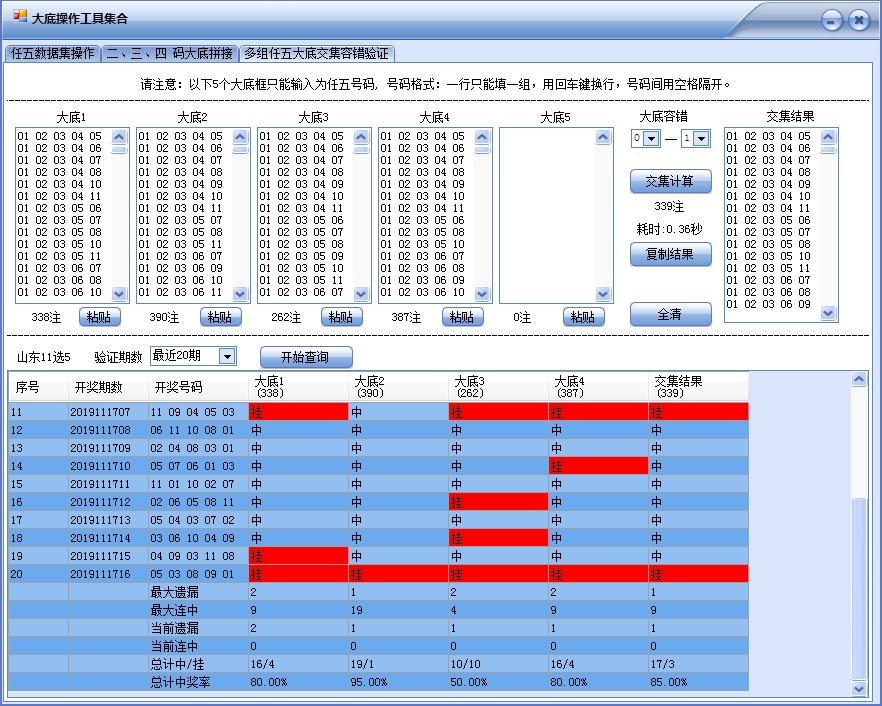Minimize the window using title bar button
The image size is (882, 706).
pos(831,20)
